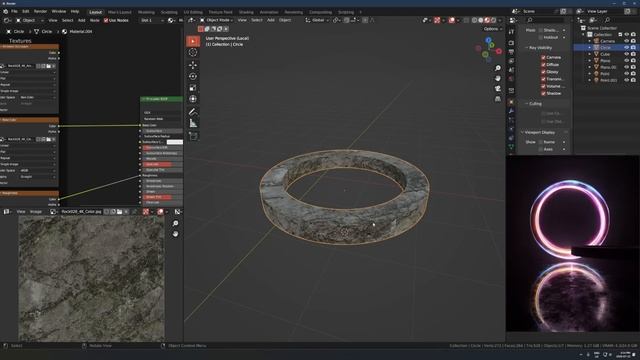
Task: Click the viewport zoom magnifier icon
Action: [498, 68]
